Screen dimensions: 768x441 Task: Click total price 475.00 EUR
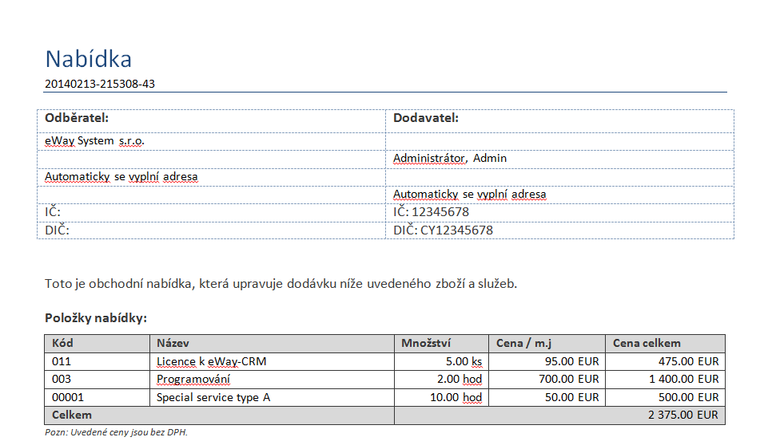689,362
